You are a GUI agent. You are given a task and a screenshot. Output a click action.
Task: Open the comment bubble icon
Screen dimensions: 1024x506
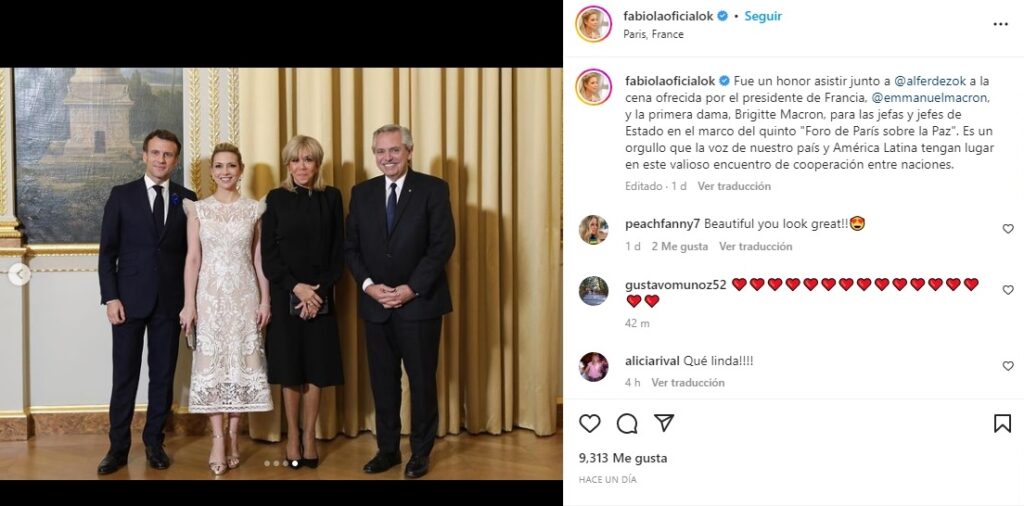pos(627,424)
